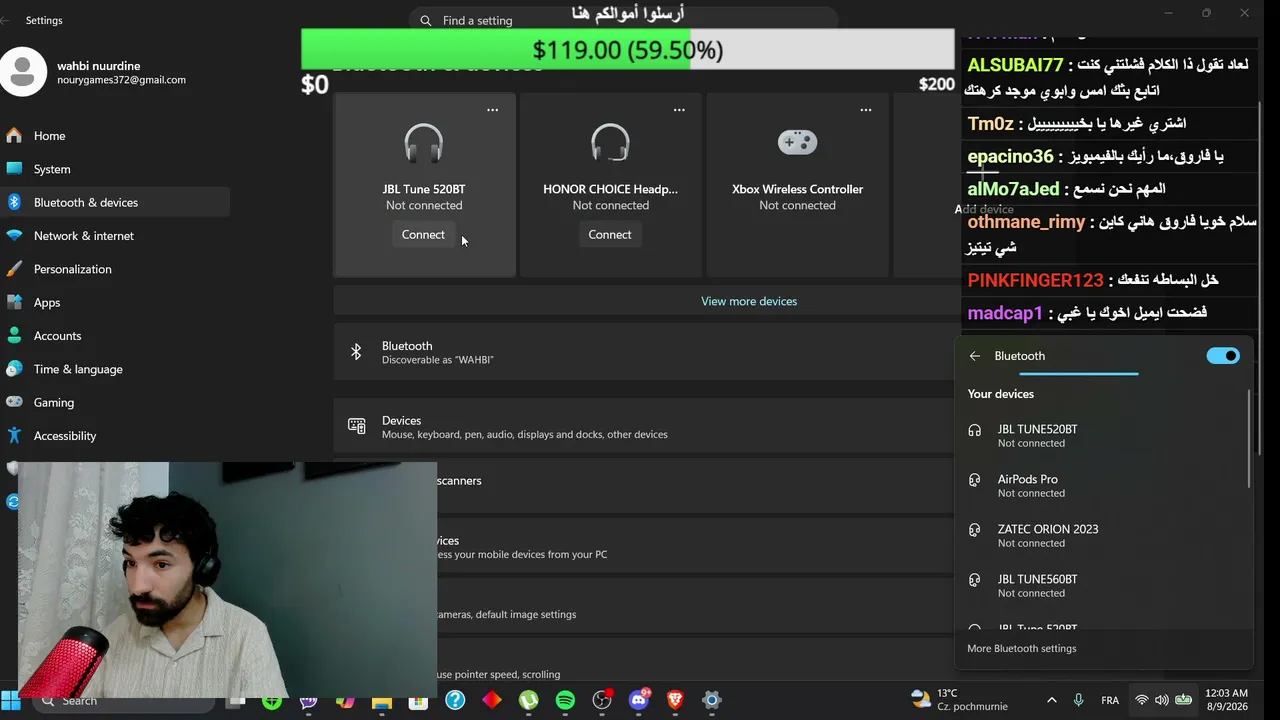Click the JBL Tune 520BT headphone icon
Screen dimensions: 1280x720
424,143
